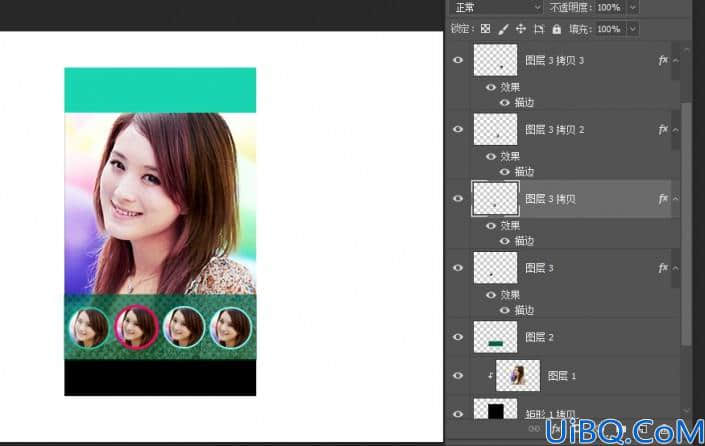Hide the 图层 3 layer

click(x=458, y=268)
